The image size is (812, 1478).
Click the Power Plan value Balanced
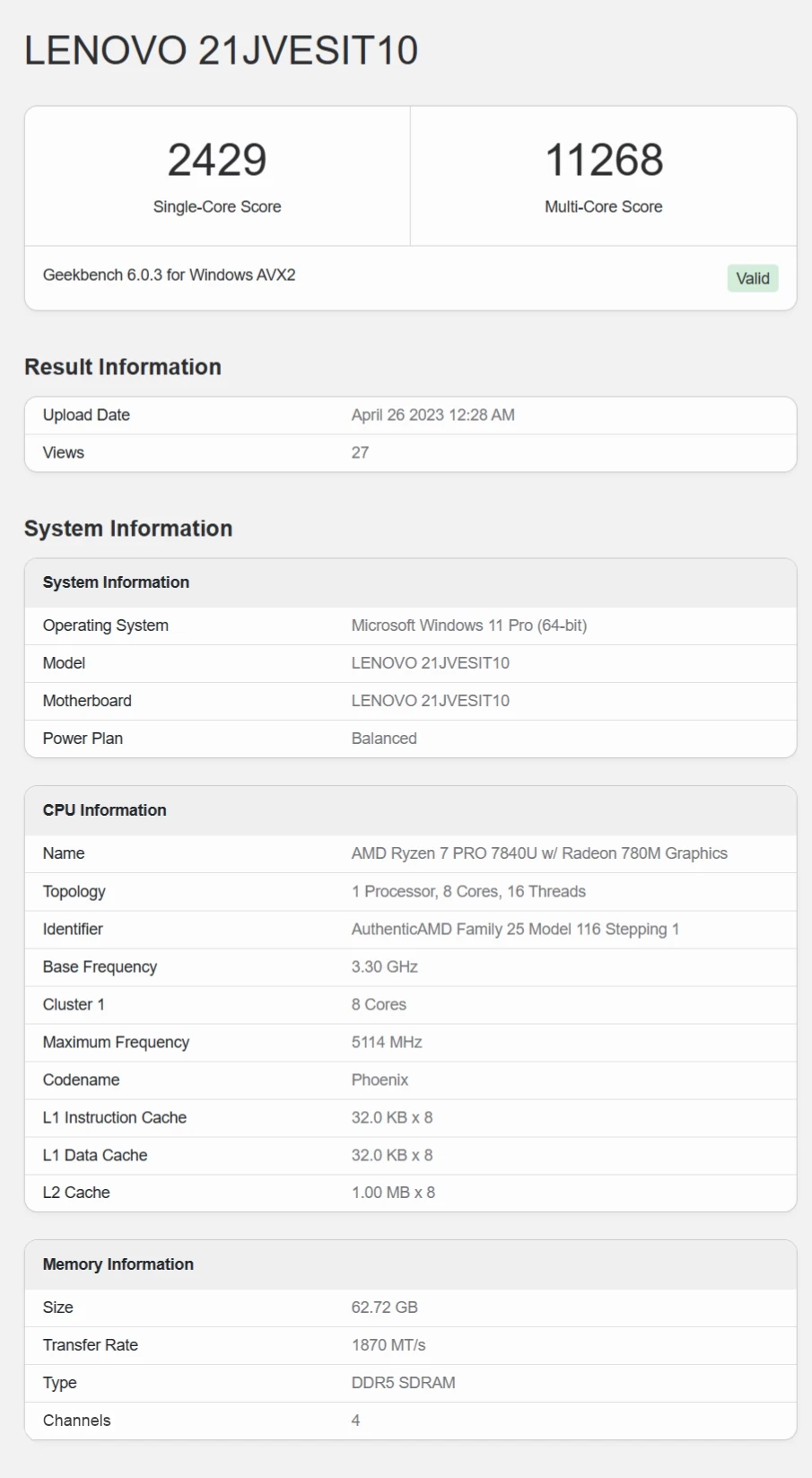coord(384,739)
